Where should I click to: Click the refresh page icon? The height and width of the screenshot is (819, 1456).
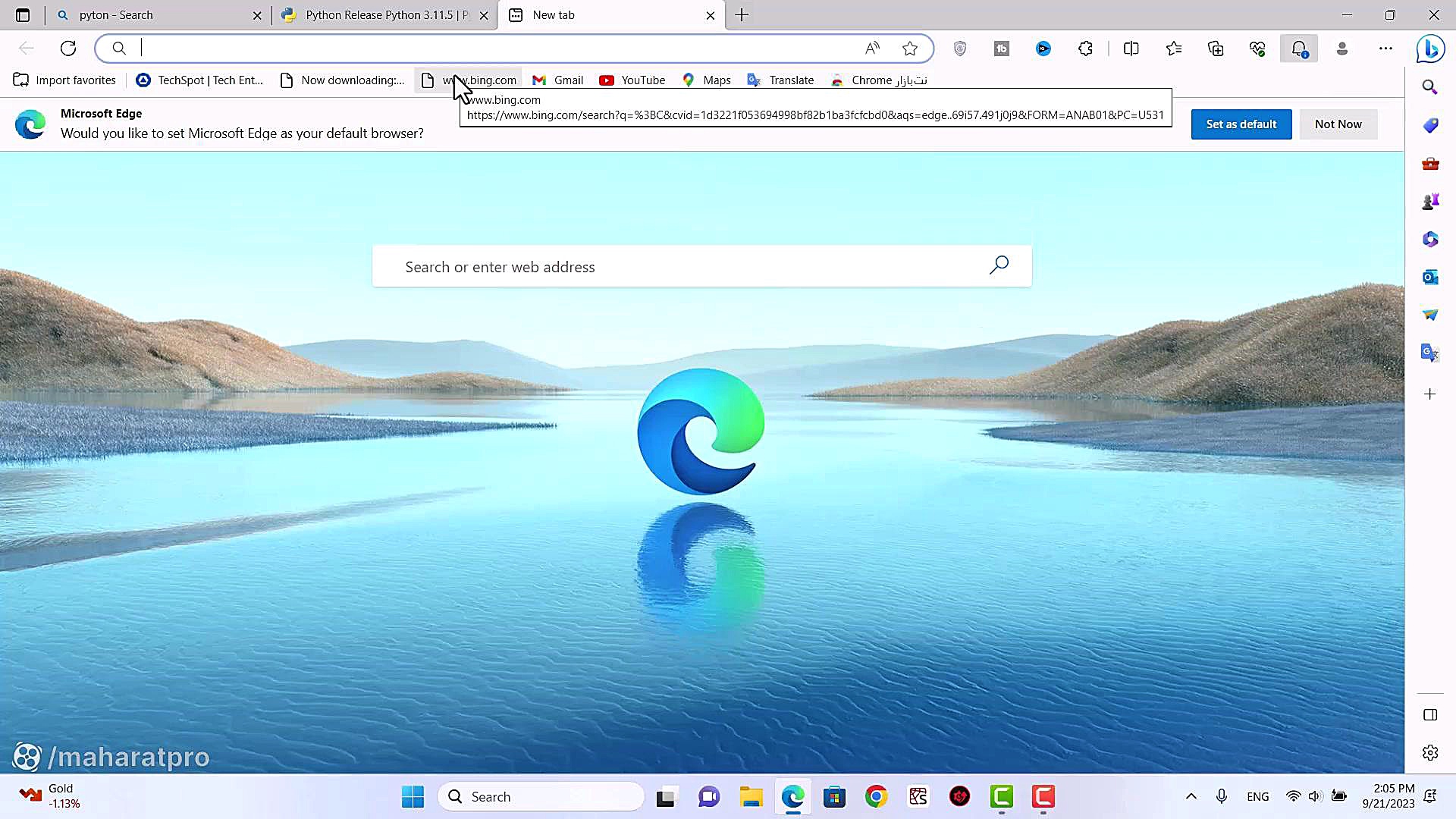(x=68, y=49)
